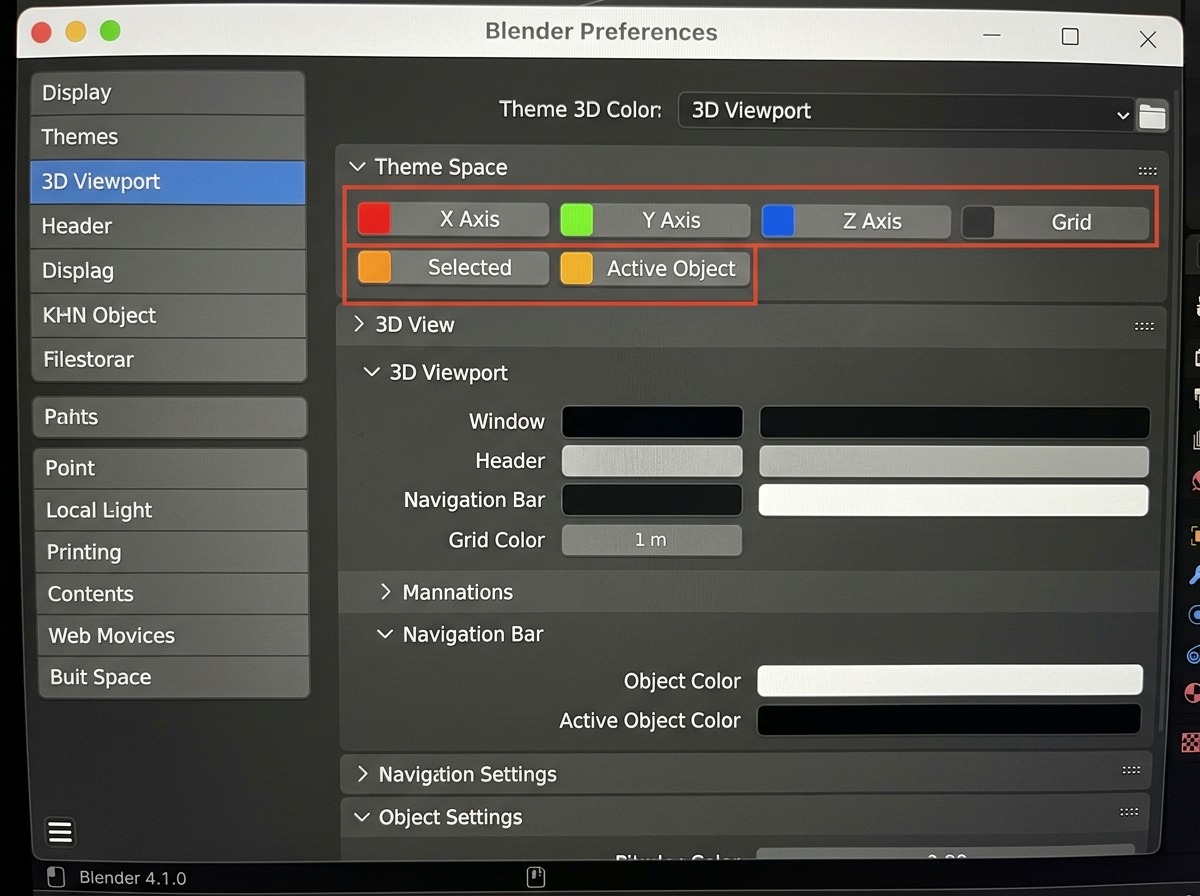1200x896 pixels.
Task: Expand the Navigation Settings panel
Action: pos(362,774)
